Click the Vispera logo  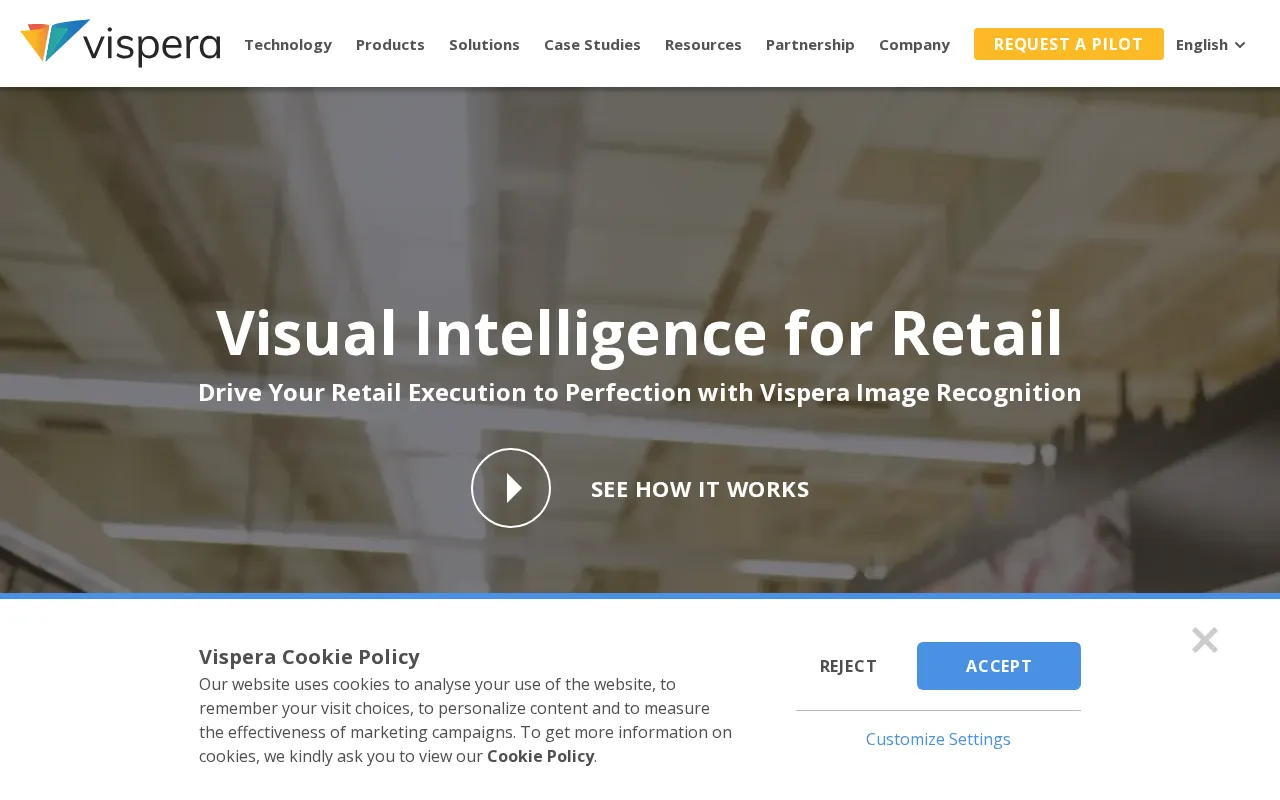tap(120, 43)
